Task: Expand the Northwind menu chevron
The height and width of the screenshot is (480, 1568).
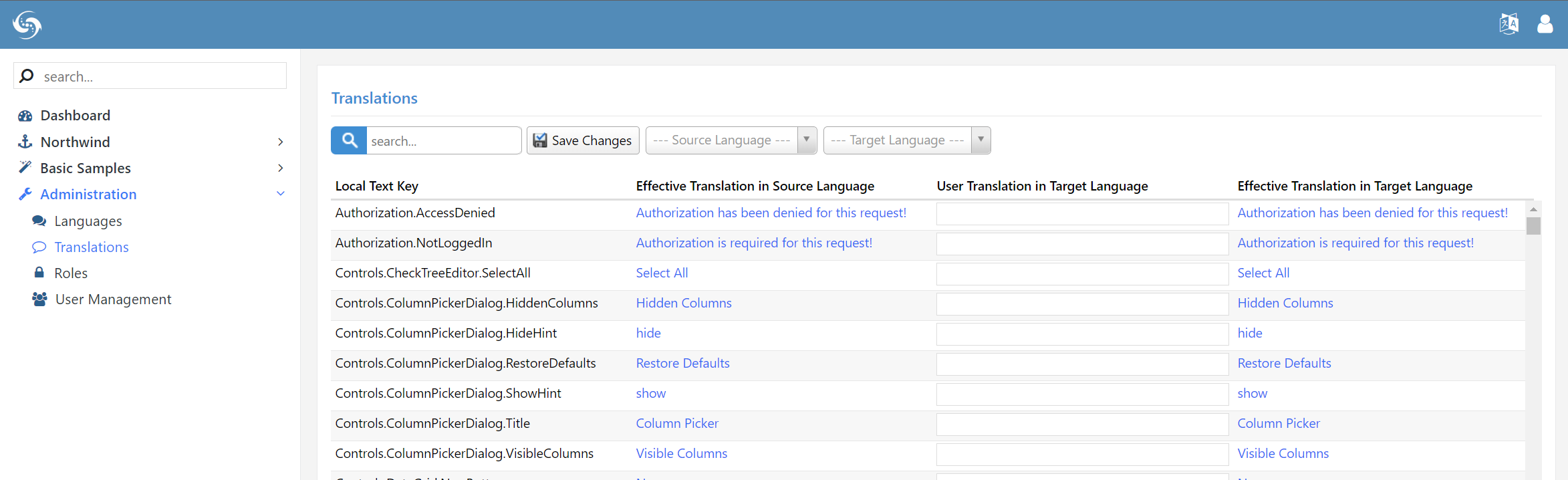Action: [281, 142]
